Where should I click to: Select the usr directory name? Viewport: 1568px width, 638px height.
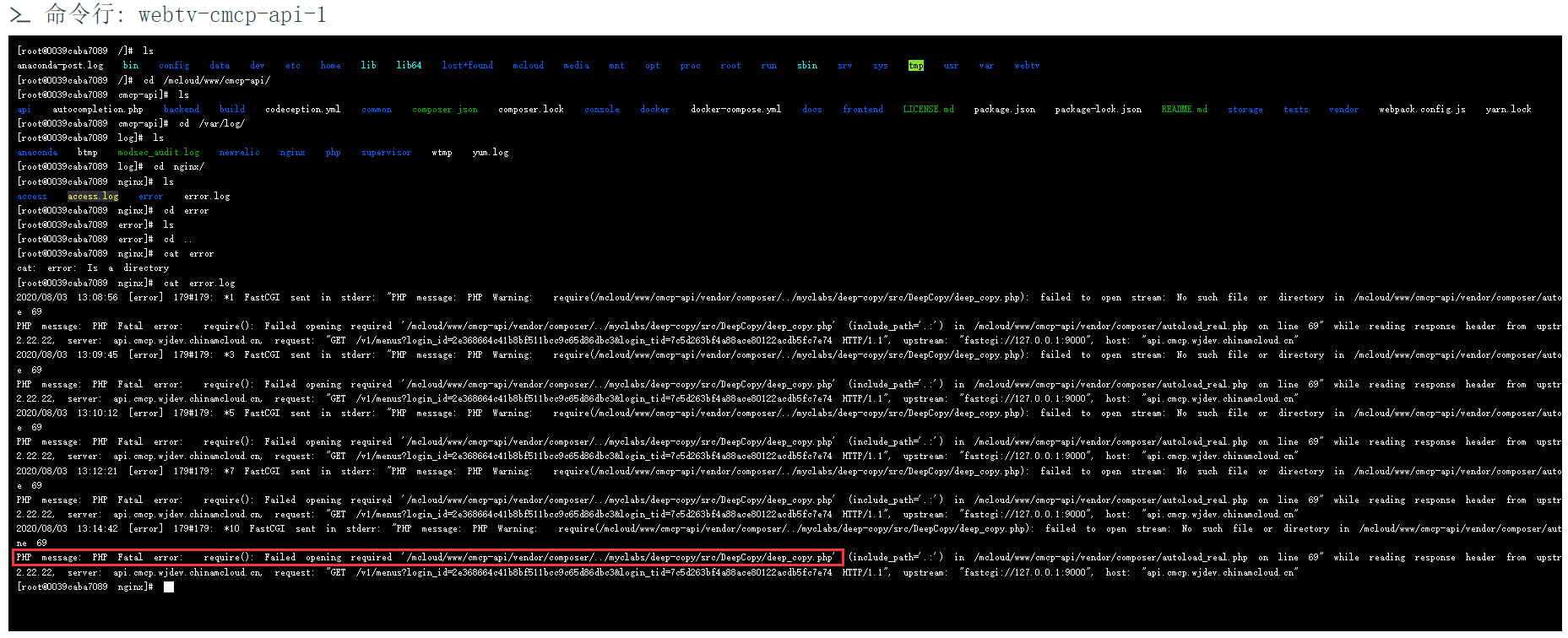coord(951,65)
